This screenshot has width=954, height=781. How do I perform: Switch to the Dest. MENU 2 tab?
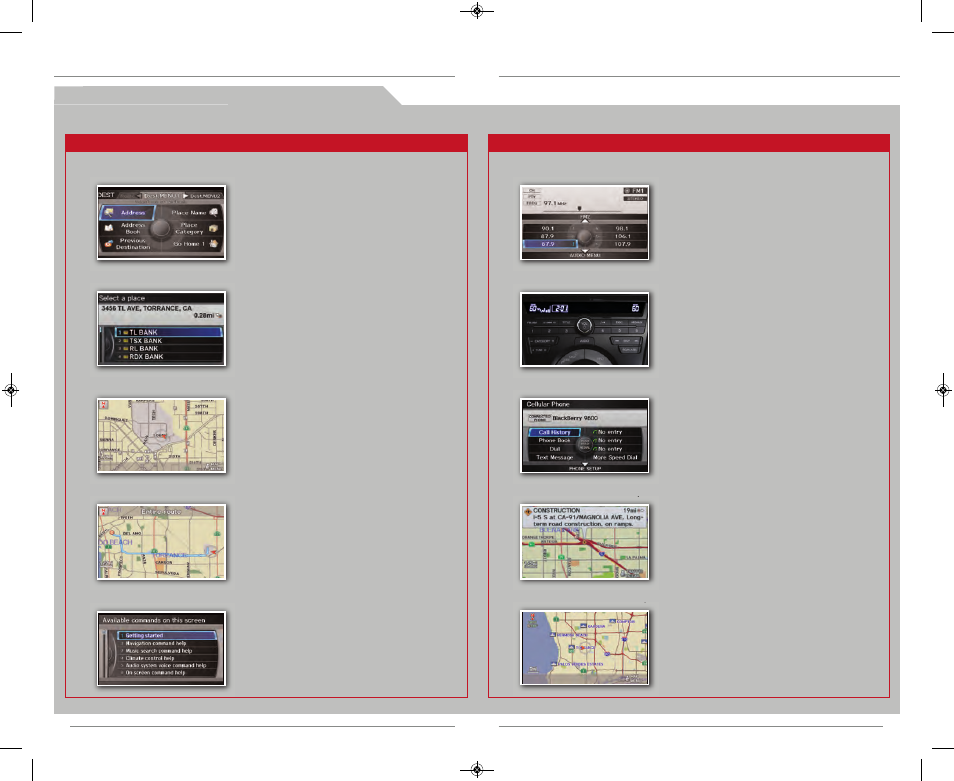(x=204, y=196)
